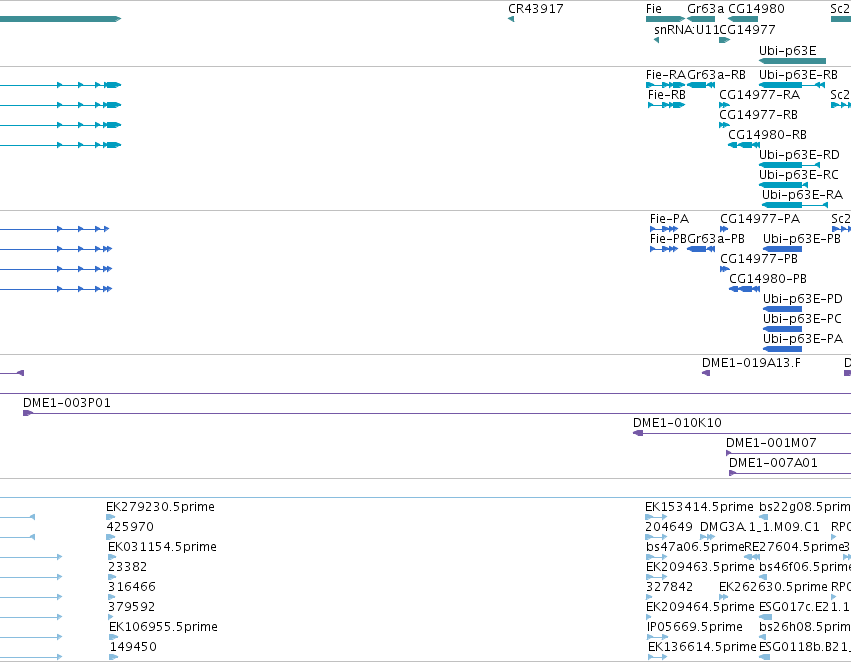851x662 pixels.
Task: Select the Fie-PA protein label
Action: coord(669,219)
